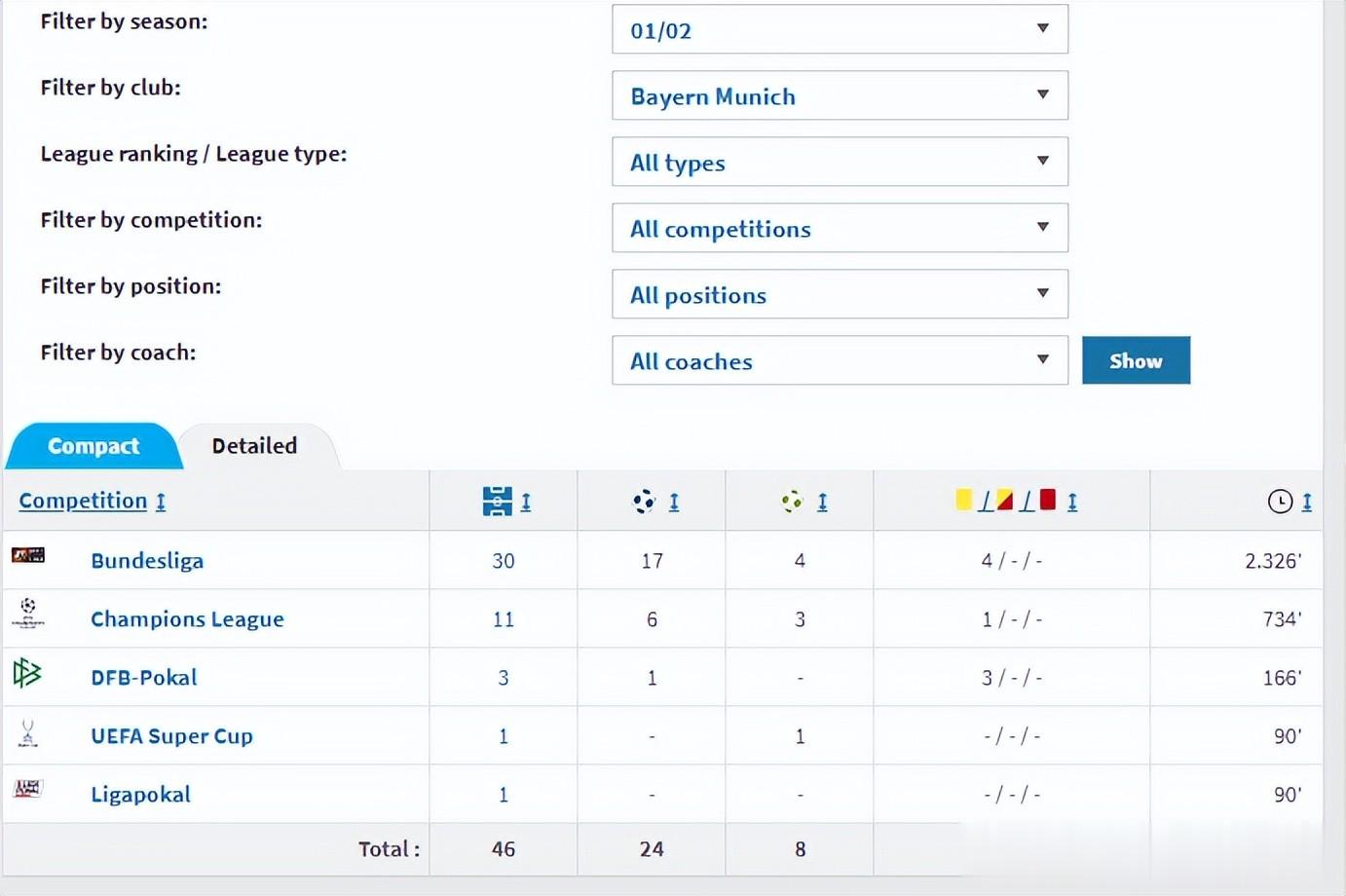
Task: Click the Bundesliga logo icon
Action: tap(28, 555)
